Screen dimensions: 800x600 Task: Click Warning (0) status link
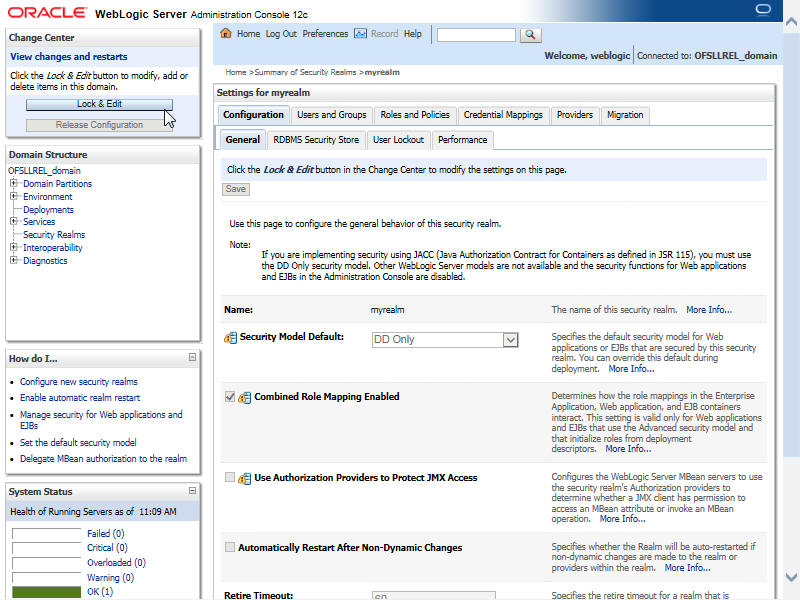110,578
